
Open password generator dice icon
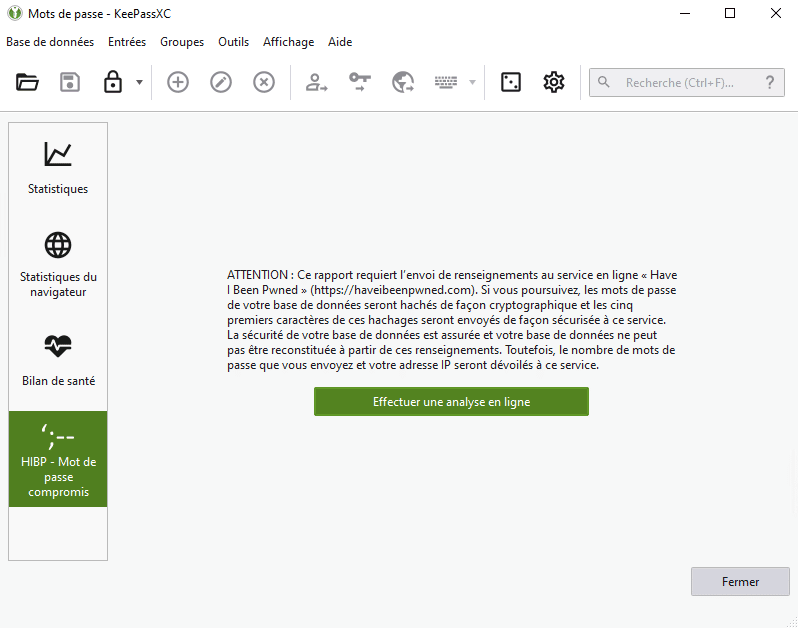510,82
